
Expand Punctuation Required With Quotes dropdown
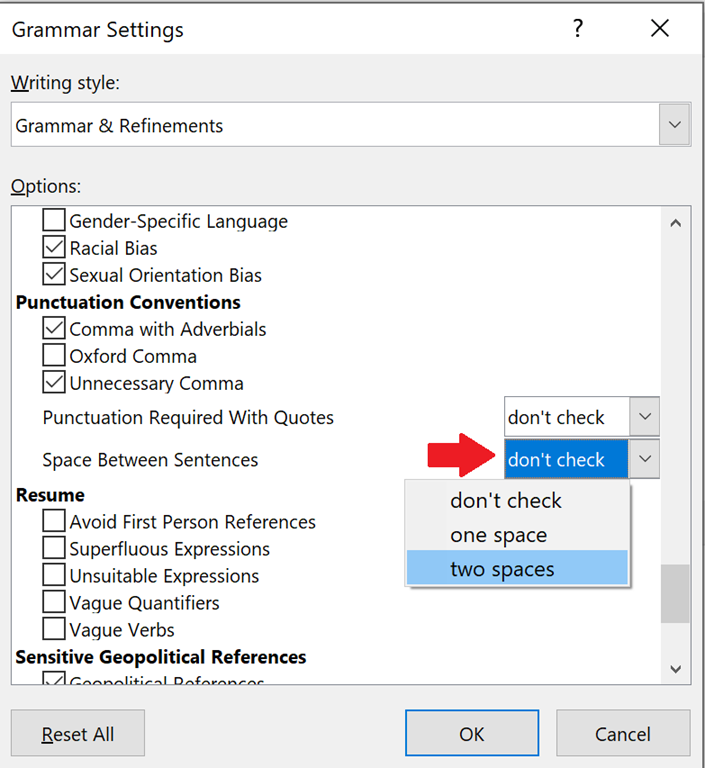click(645, 417)
